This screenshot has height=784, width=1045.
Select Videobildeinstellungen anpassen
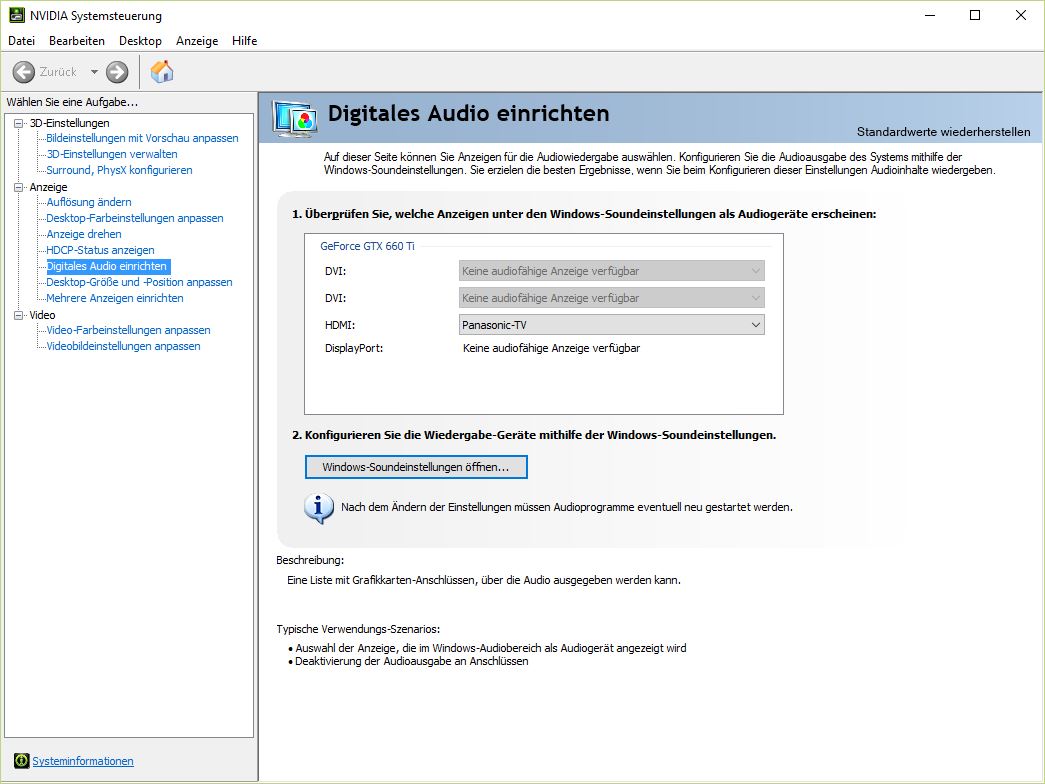(x=123, y=346)
